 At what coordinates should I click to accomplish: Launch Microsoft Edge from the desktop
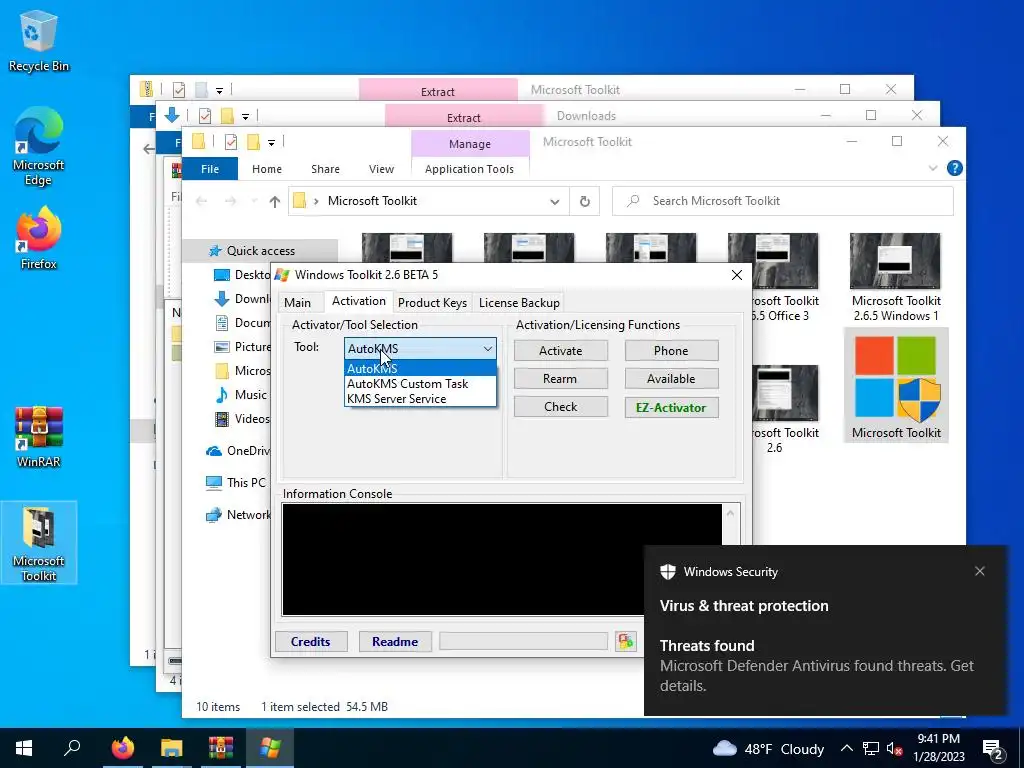tap(38, 146)
